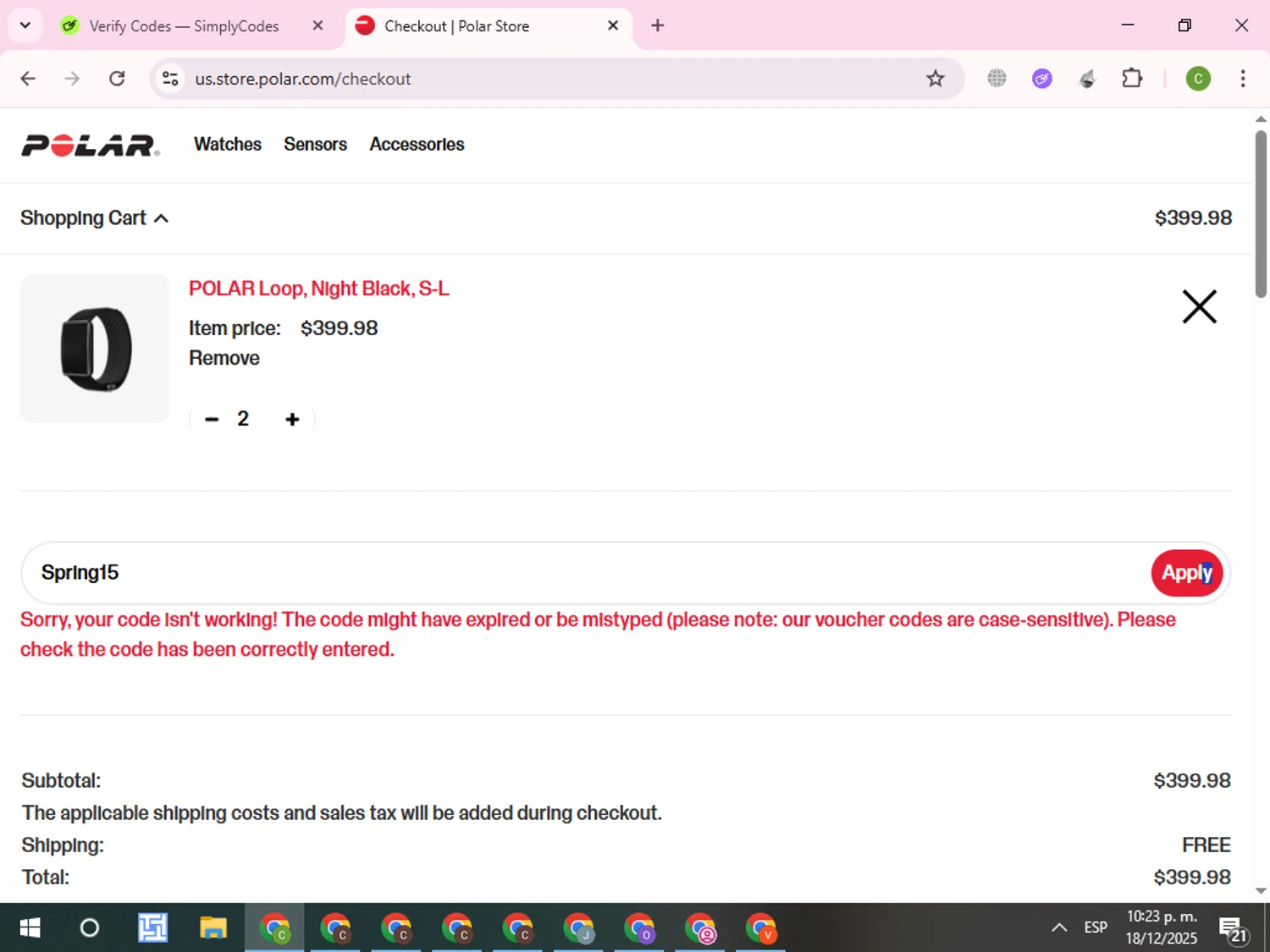Remove item with the X icon

coord(1199,306)
